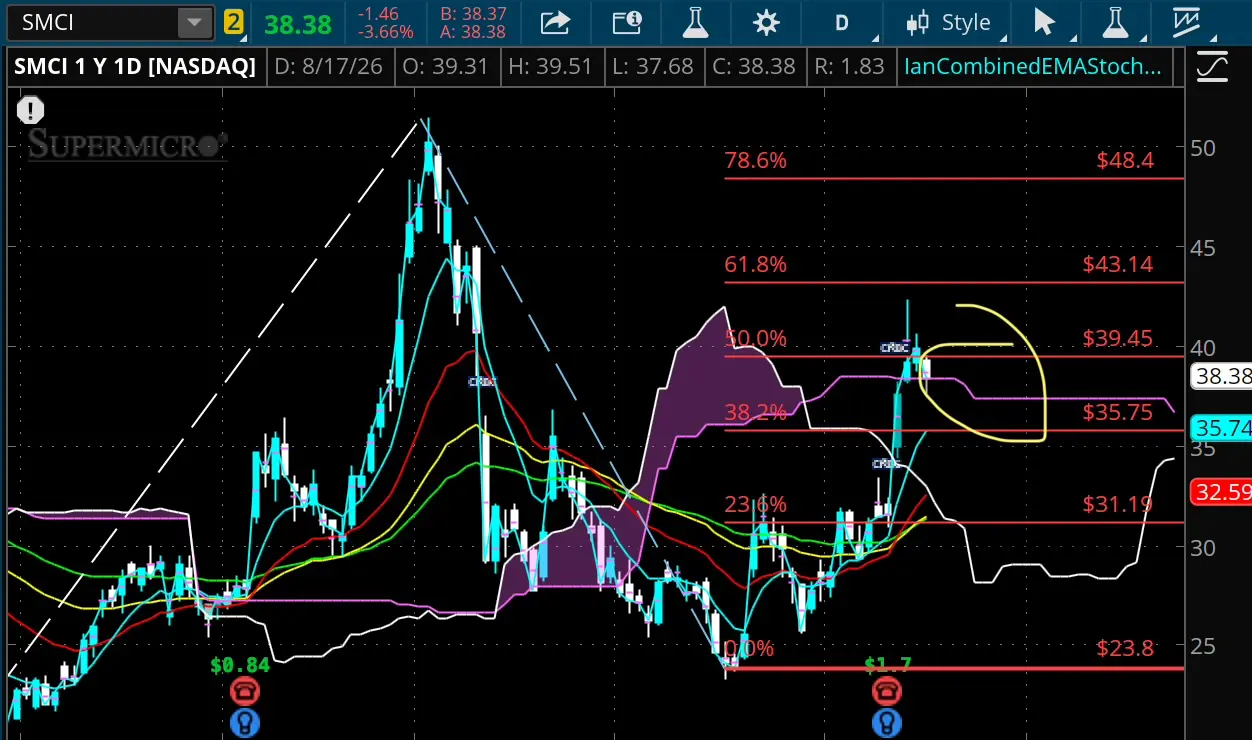Click the C: 38.38 close value
This screenshot has width=1252, height=740.
coord(755,67)
